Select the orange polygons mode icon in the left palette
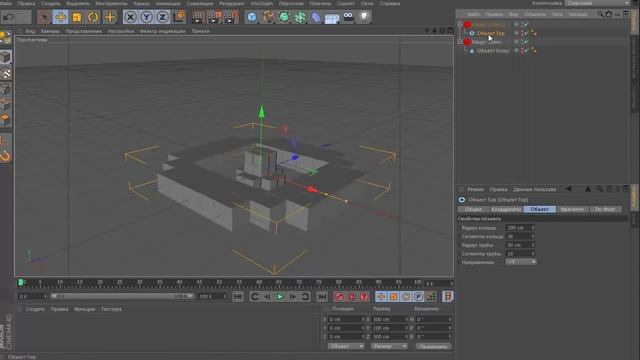Viewport: 640px width, 360px height. pyautogui.click(x=5, y=120)
